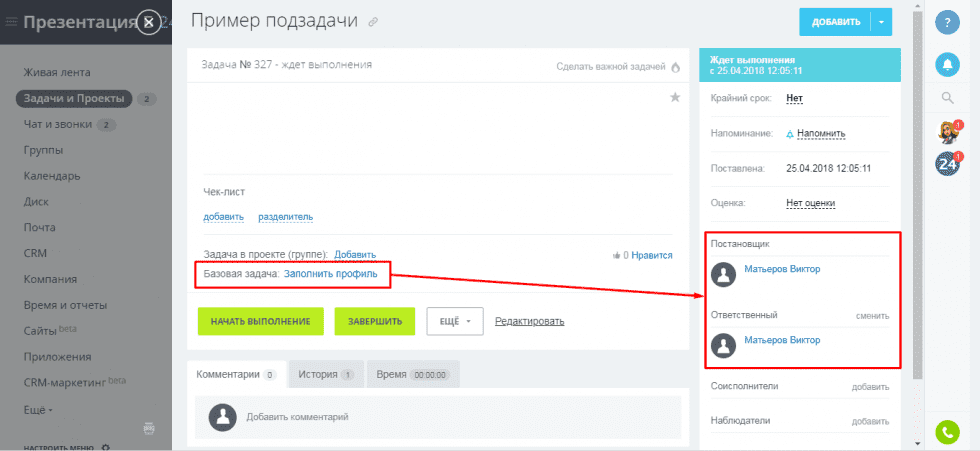Click the settings gear next to 'Настроить меню'
The width and height of the screenshot is (980, 451).
[x=105, y=447]
